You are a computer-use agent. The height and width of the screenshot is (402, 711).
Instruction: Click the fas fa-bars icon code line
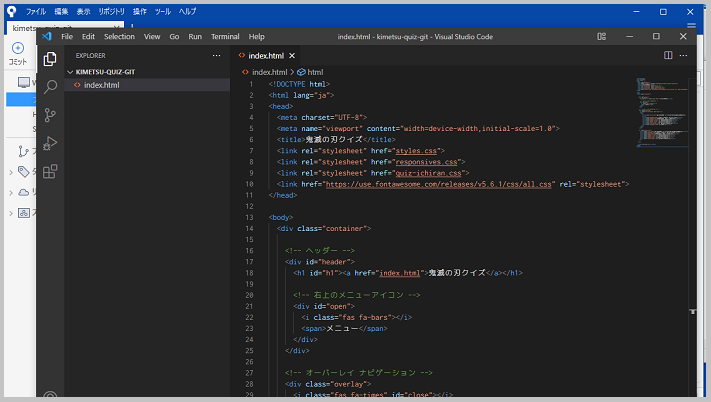click(x=356, y=317)
